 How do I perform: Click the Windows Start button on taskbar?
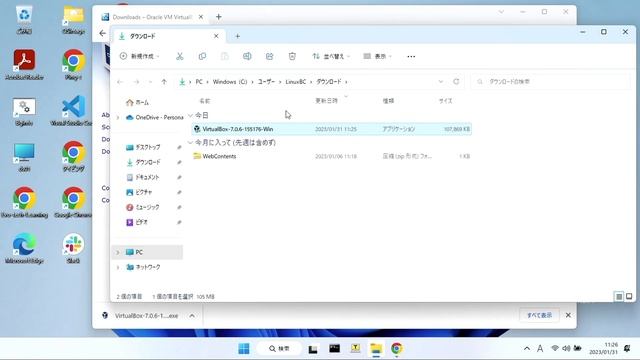pos(244,348)
